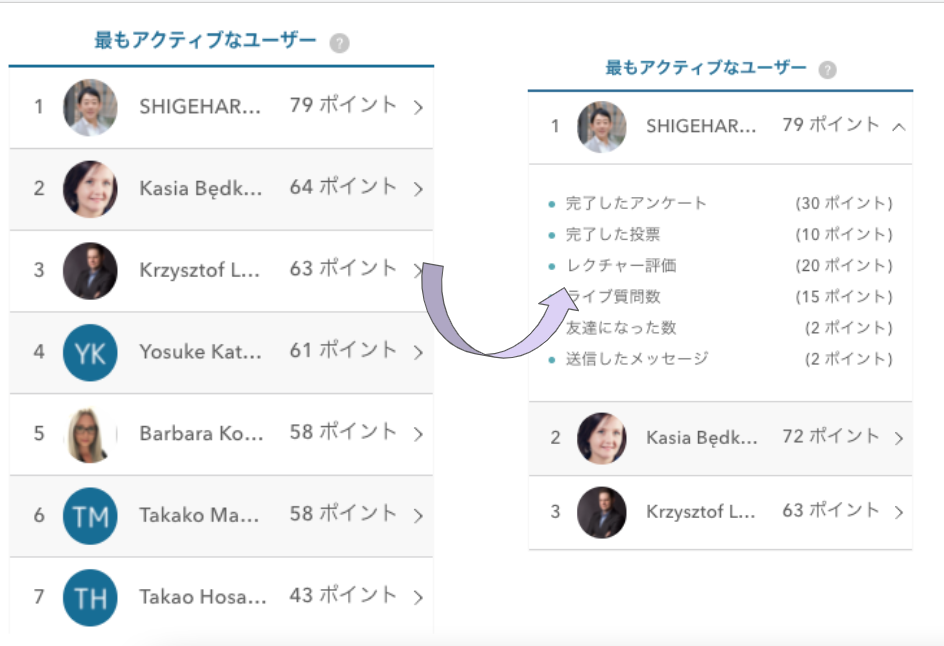This screenshot has width=944, height=646.
Task: Select Takako Ma... name in leaderboard
Action: (x=199, y=515)
